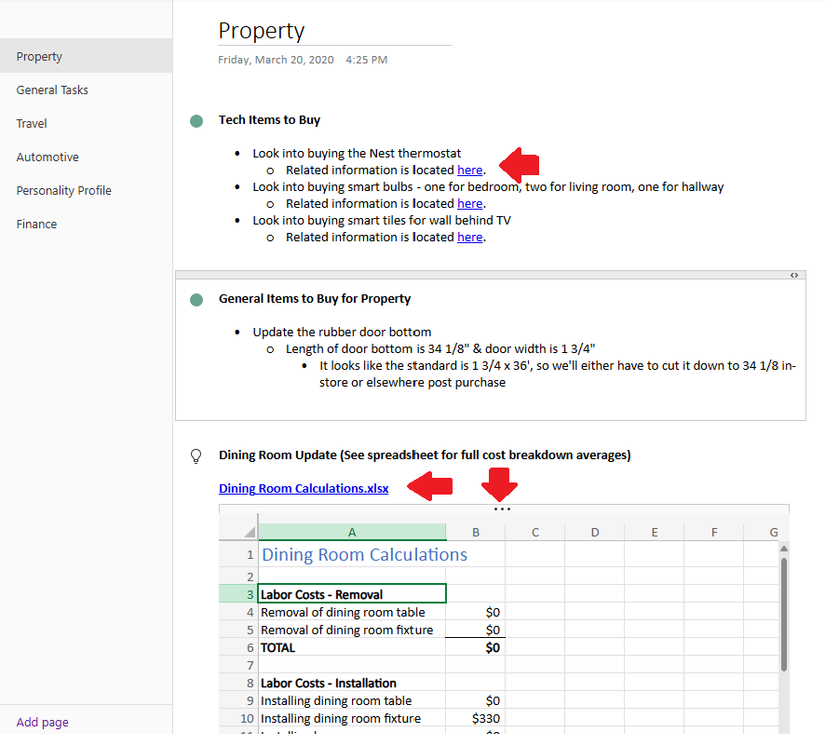825x734 pixels.
Task: Open the Automotive page
Action: [x=47, y=156]
